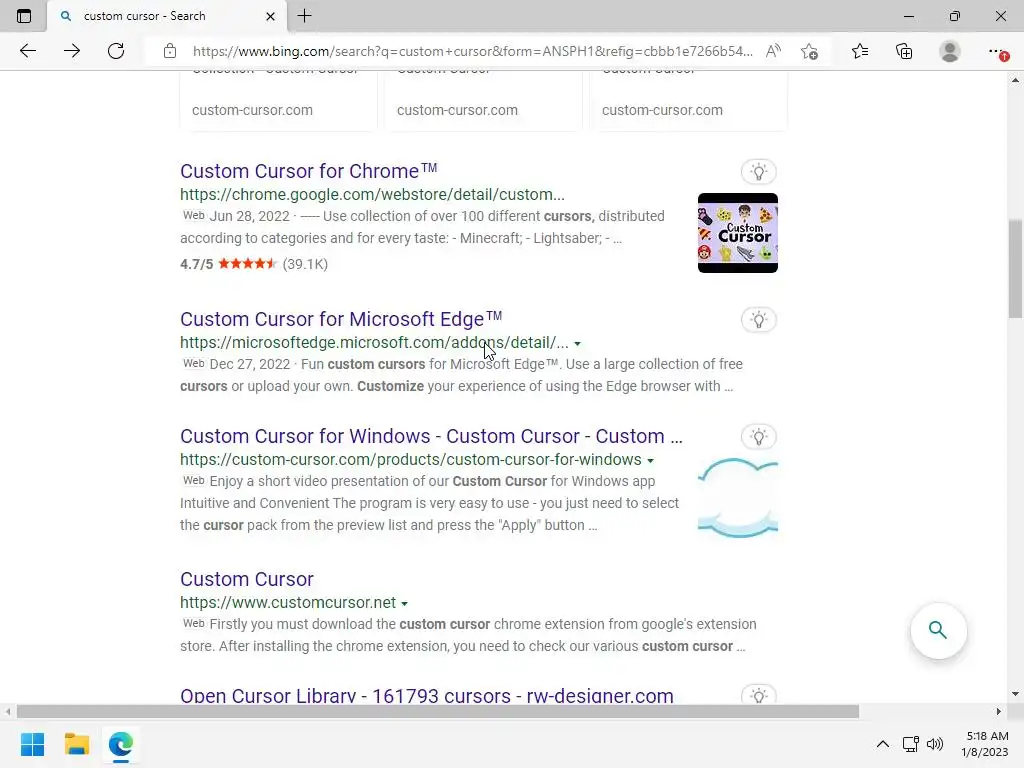
Task: Refresh the Bing search page
Action: [x=116, y=51]
